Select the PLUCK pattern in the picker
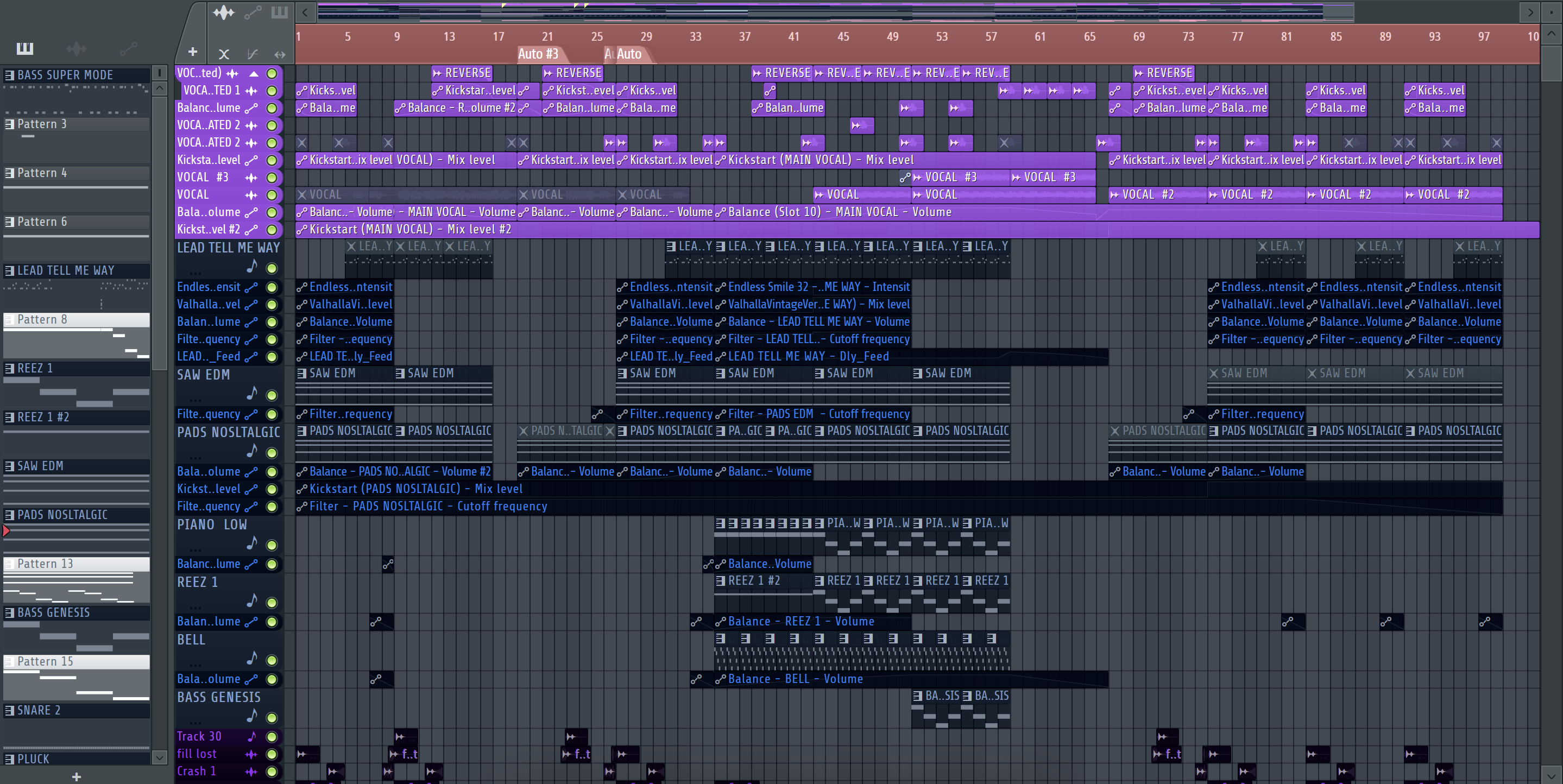This screenshot has width=1563, height=784. (77, 758)
